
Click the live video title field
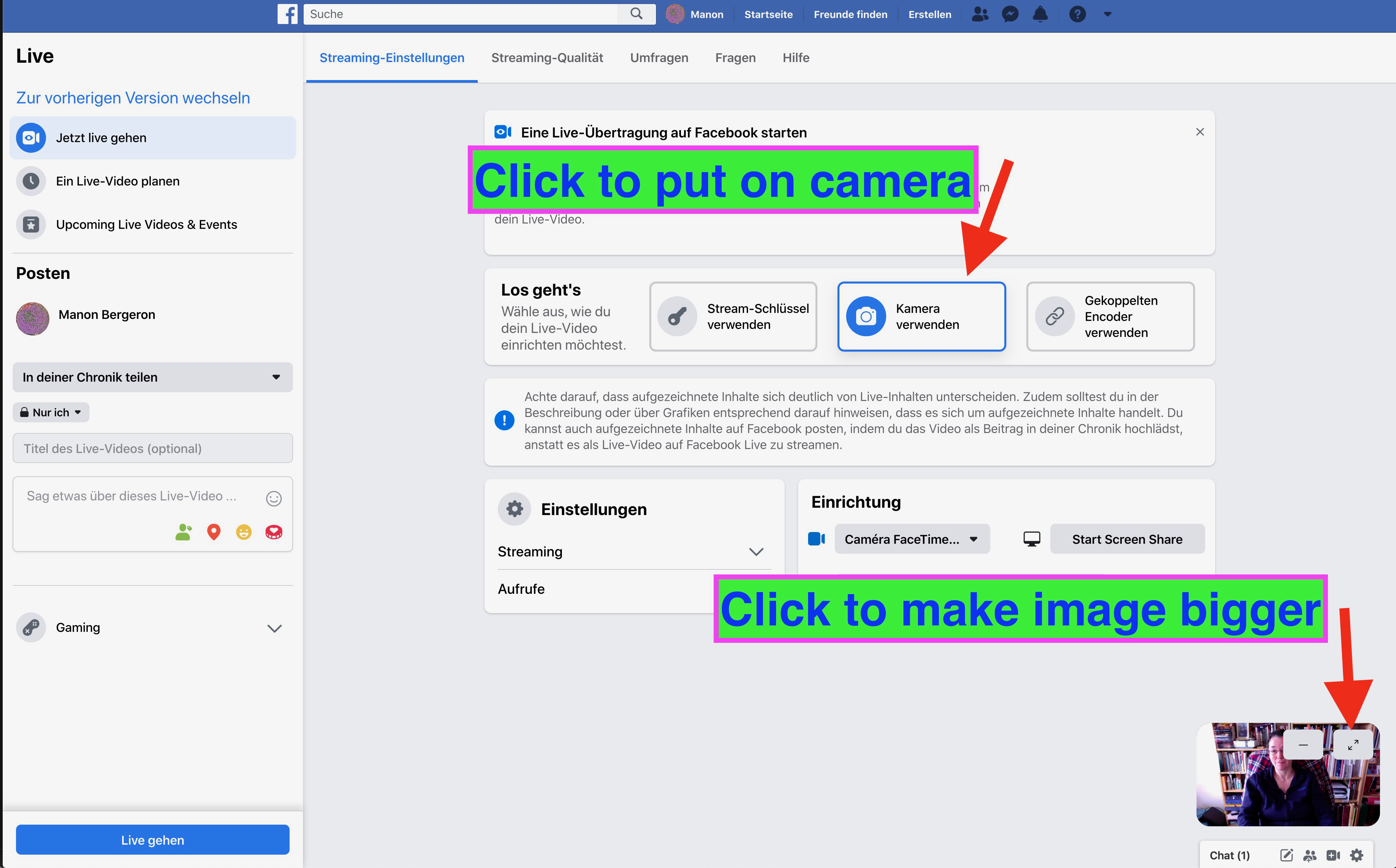point(152,448)
